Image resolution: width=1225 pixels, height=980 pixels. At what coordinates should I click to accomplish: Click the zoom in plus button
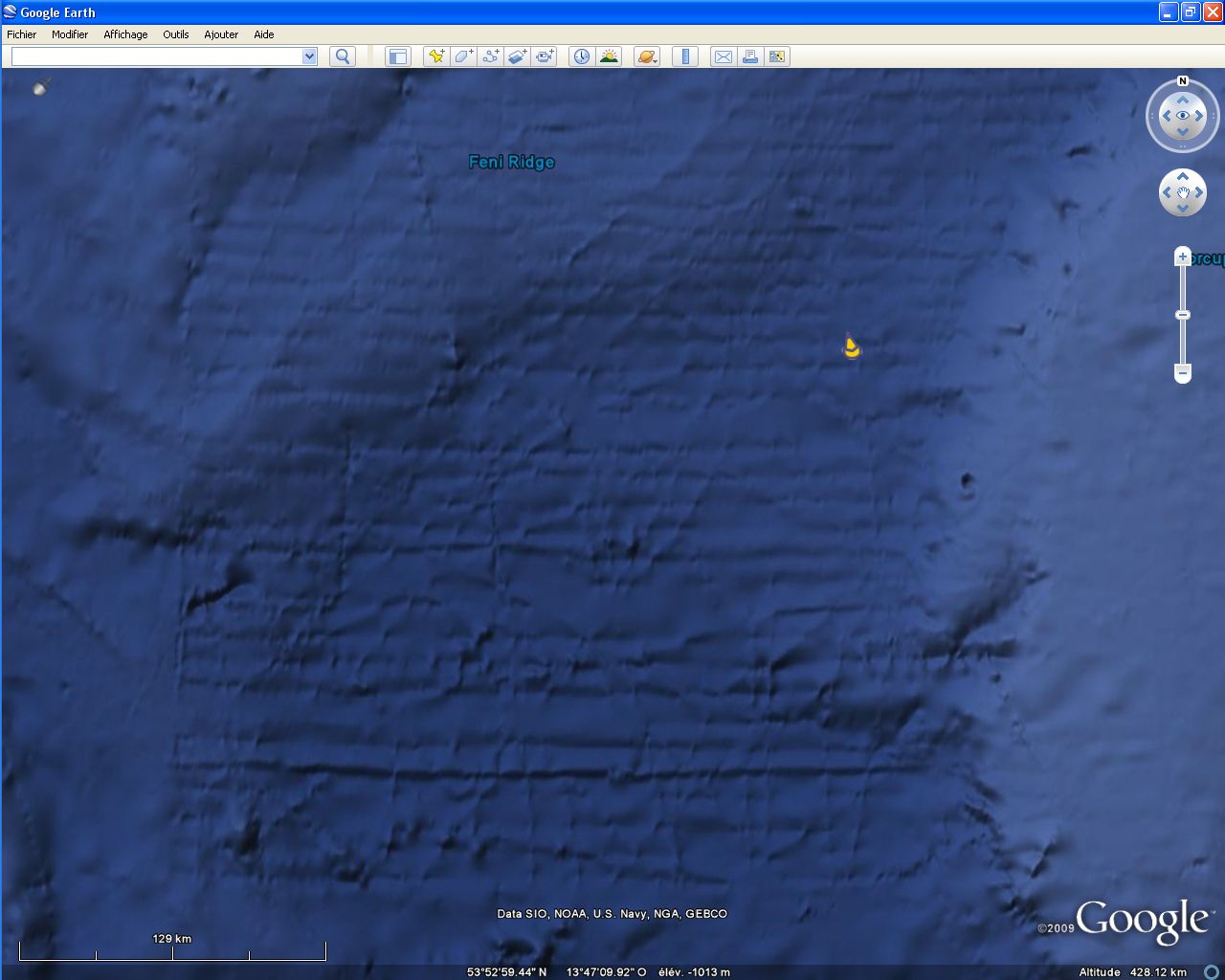click(x=1183, y=256)
